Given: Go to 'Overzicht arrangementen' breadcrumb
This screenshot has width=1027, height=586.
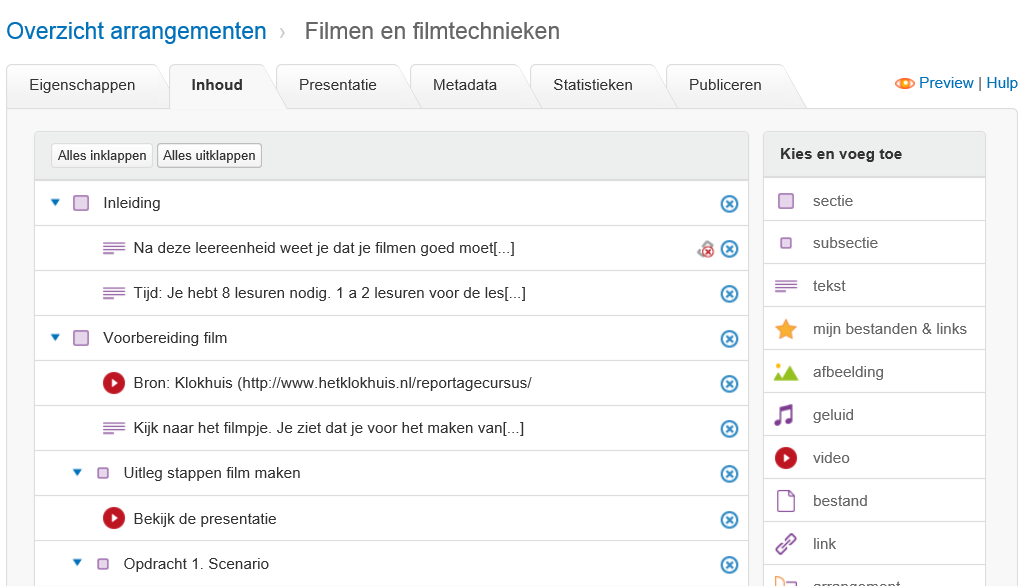Looking at the screenshot, I should coord(136,31).
